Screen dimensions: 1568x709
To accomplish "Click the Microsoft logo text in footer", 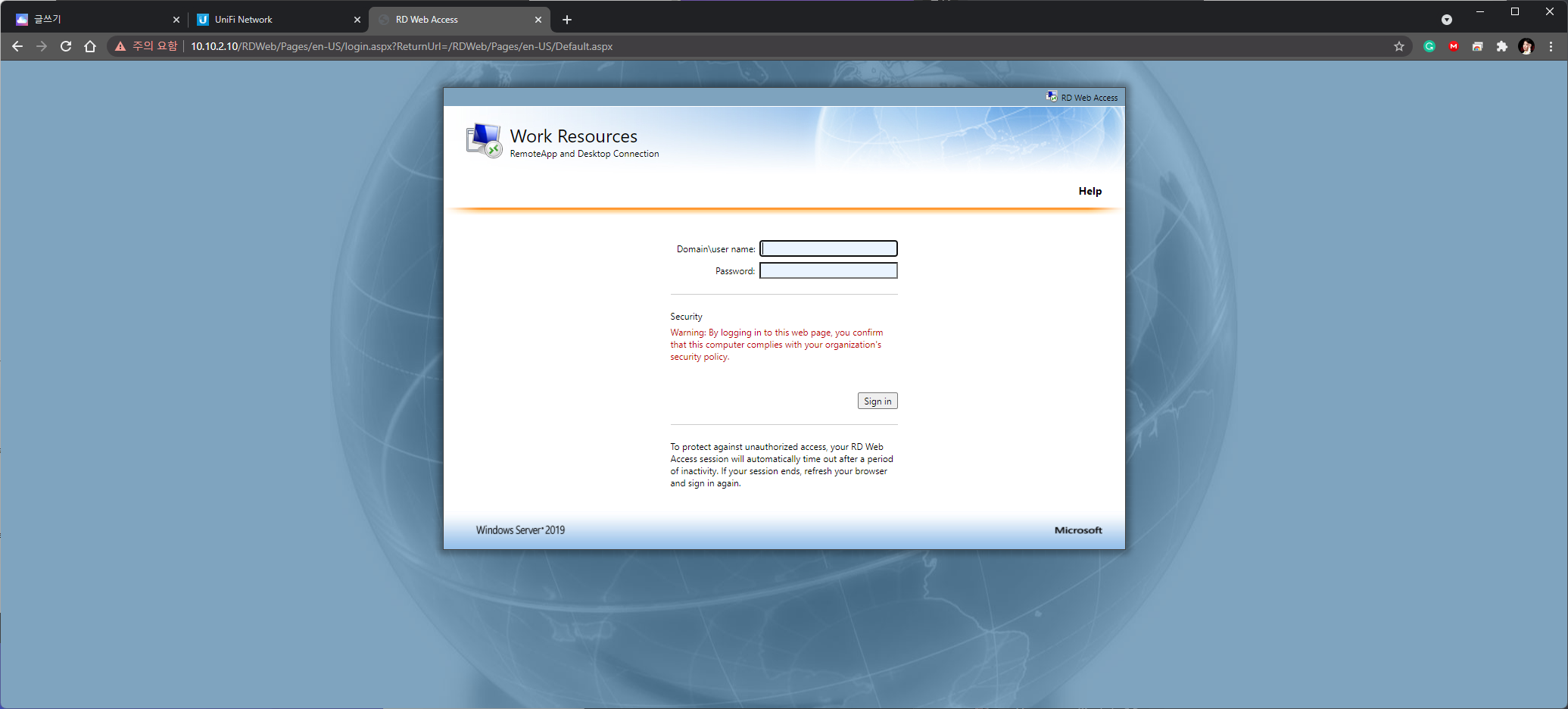I will point(1078,530).
